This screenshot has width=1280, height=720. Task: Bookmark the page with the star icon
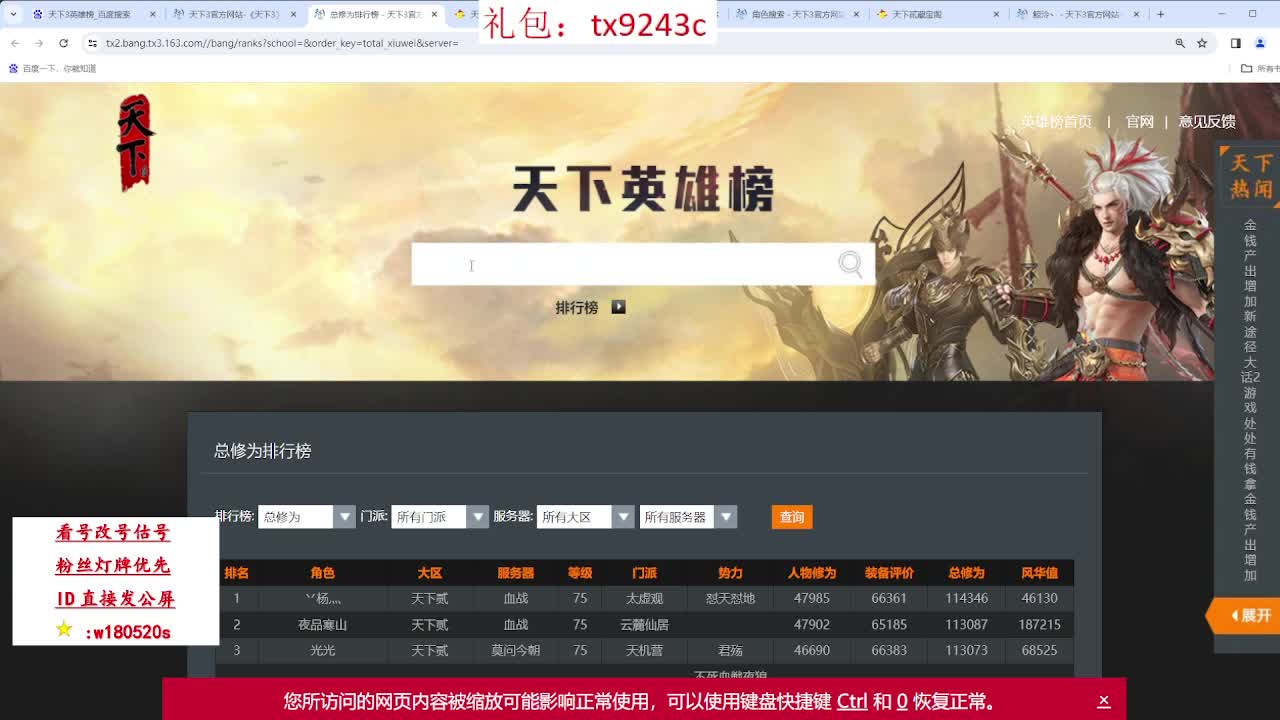(x=1202, y=43)
